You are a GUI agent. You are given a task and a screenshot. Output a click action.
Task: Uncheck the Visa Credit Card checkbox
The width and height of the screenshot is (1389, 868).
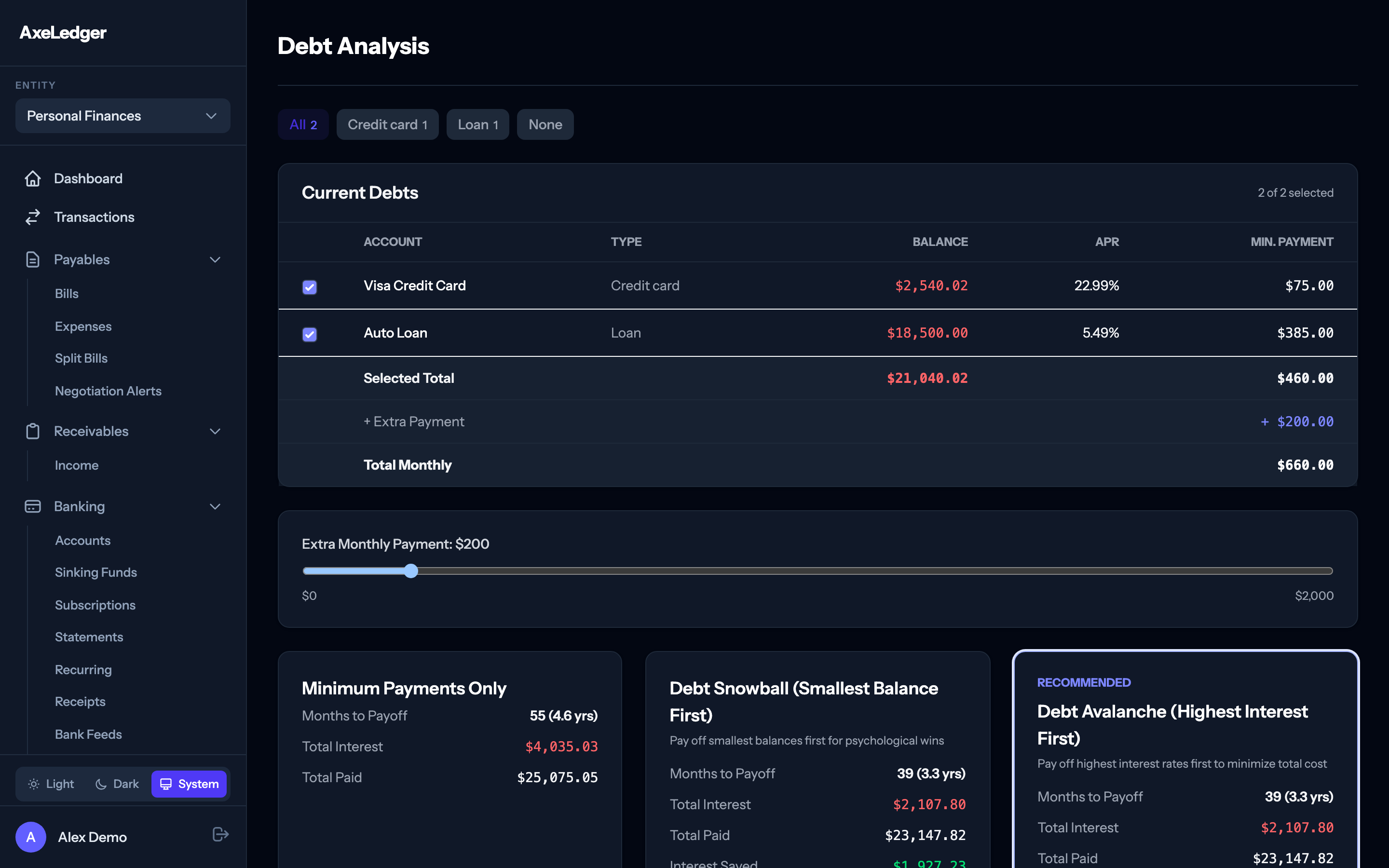click(309, 286)
